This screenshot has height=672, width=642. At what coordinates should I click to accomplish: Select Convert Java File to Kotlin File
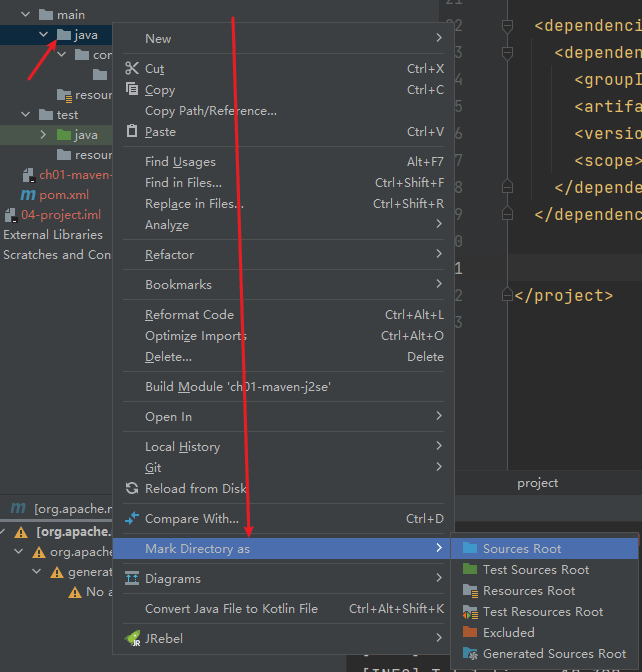point(283,608)
